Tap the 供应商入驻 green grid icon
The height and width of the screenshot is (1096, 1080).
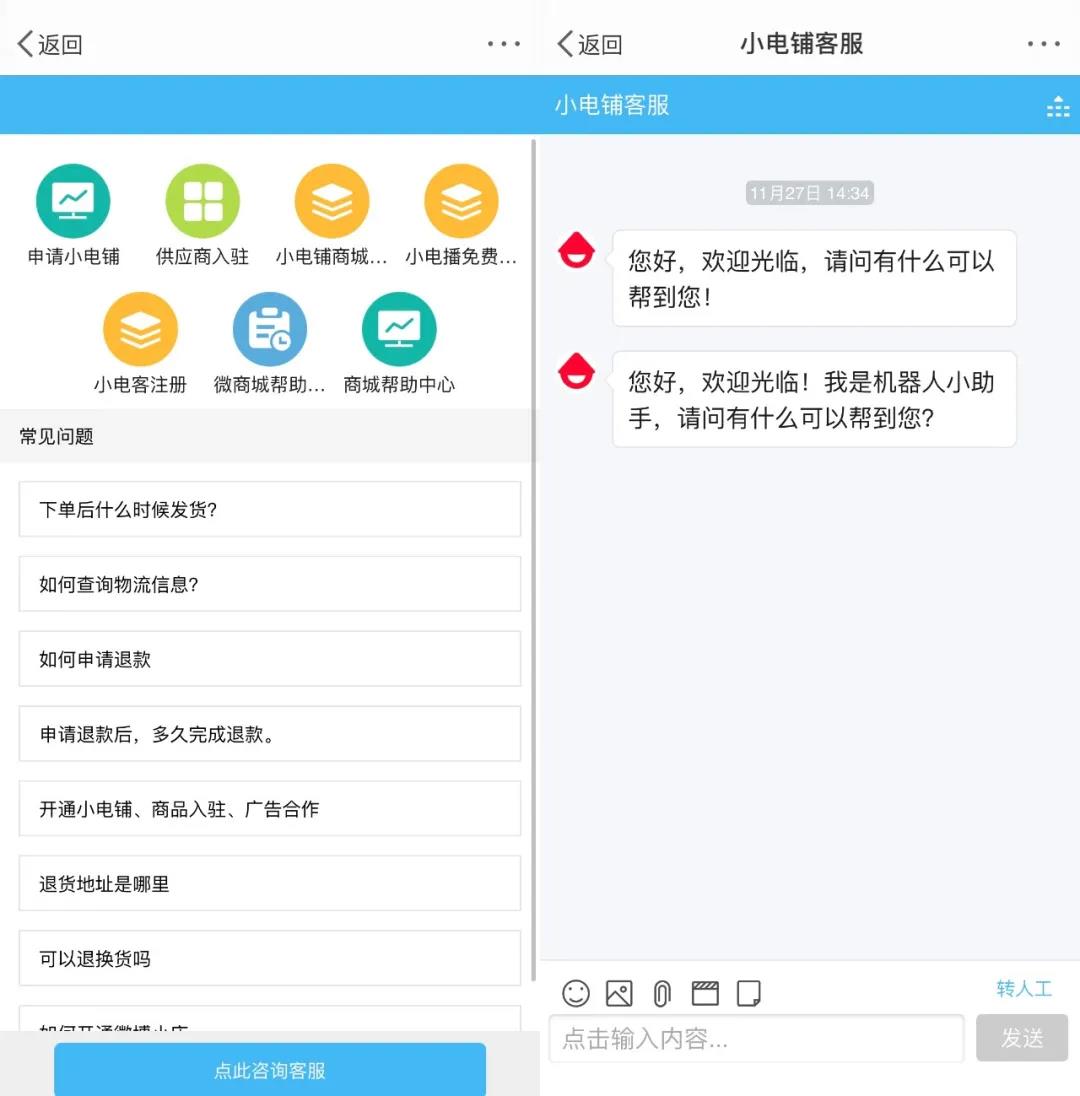click(x=202, y=201)
